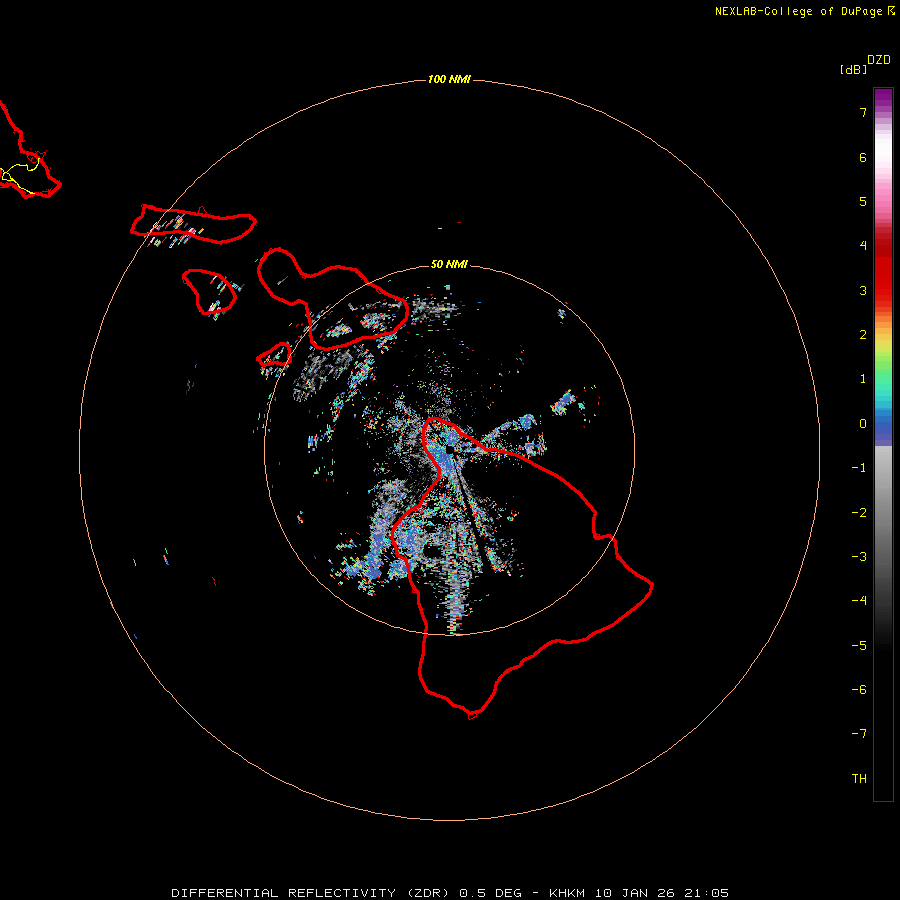Pick the blue 0 dB section of the color bar
The image size is (900, 900).
pos(883,428)
